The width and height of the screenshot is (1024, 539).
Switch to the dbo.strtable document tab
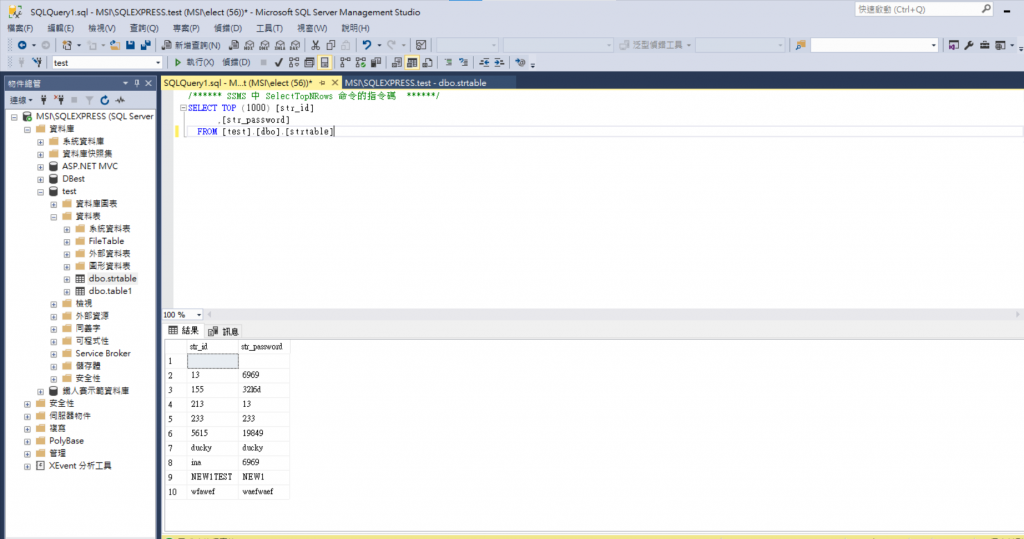tap(415, 83)
